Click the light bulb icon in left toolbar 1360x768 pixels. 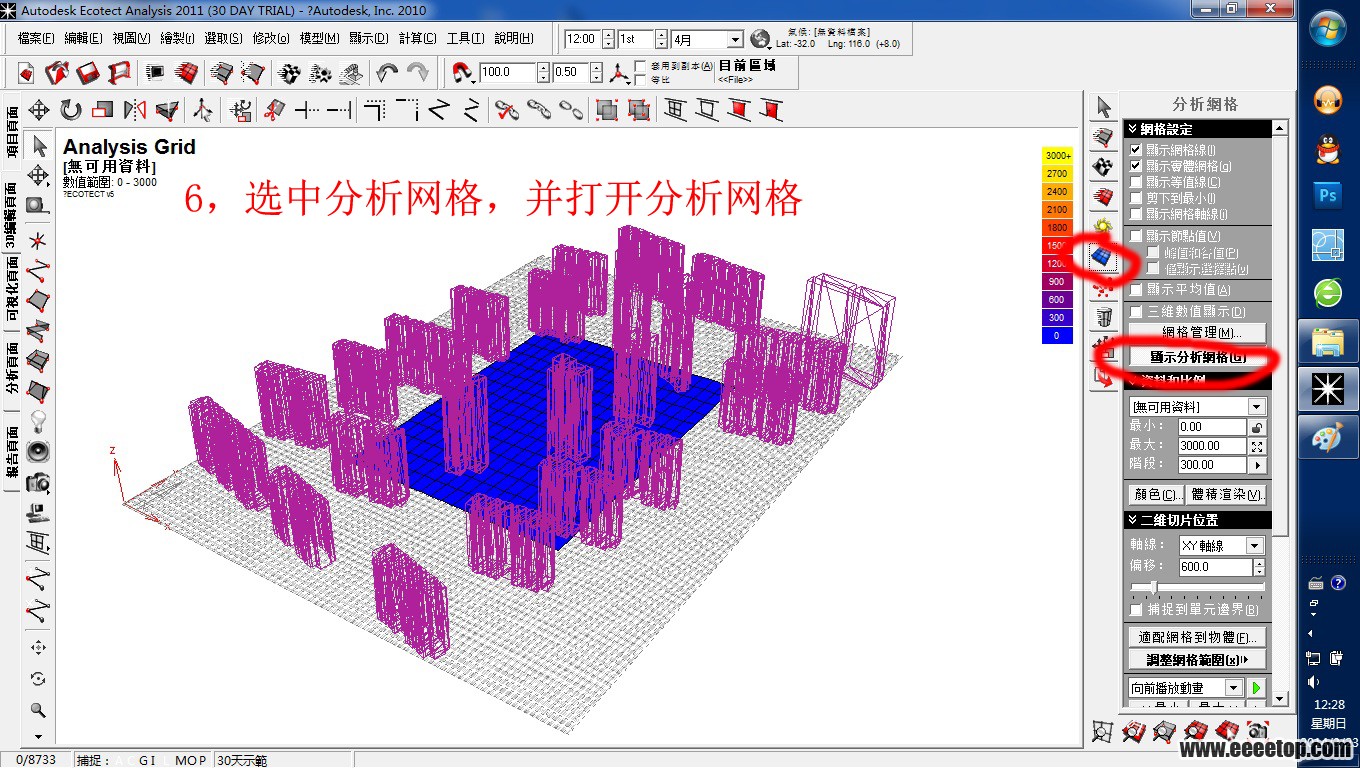(x=39, y=420)
